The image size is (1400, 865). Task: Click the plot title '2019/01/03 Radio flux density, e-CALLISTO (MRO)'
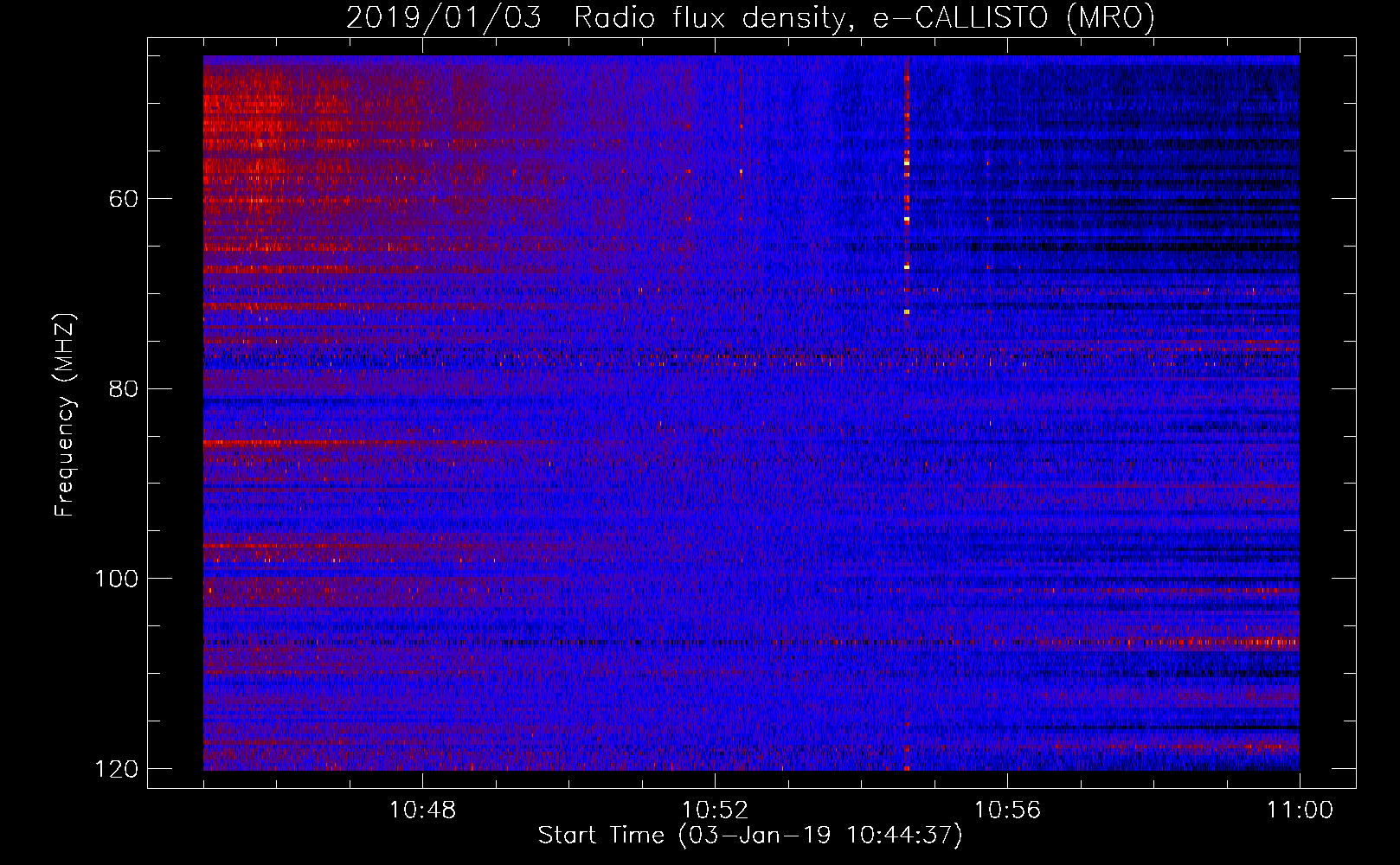pos(750,17)
